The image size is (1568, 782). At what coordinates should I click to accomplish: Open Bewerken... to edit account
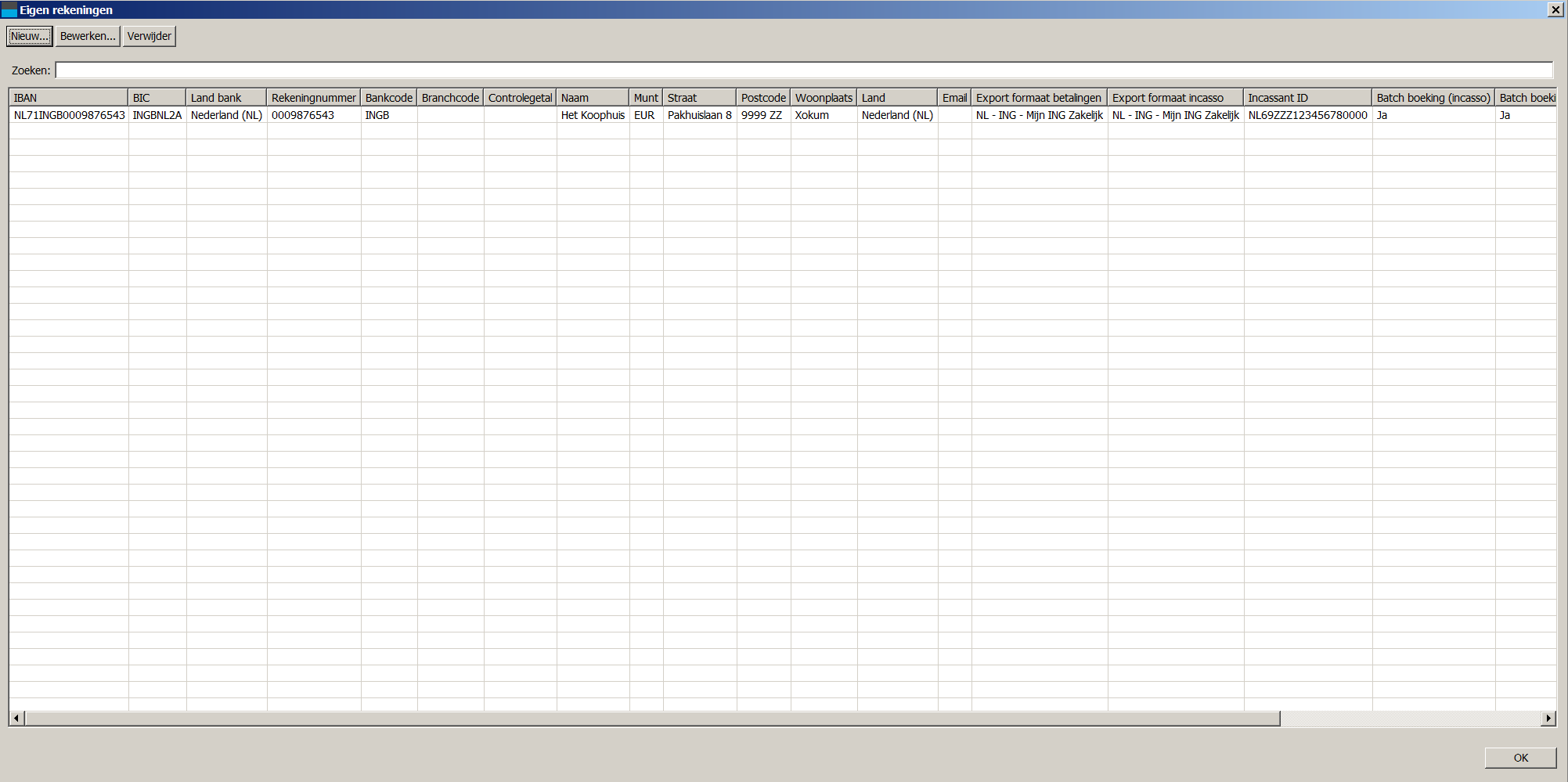[88, 36]
